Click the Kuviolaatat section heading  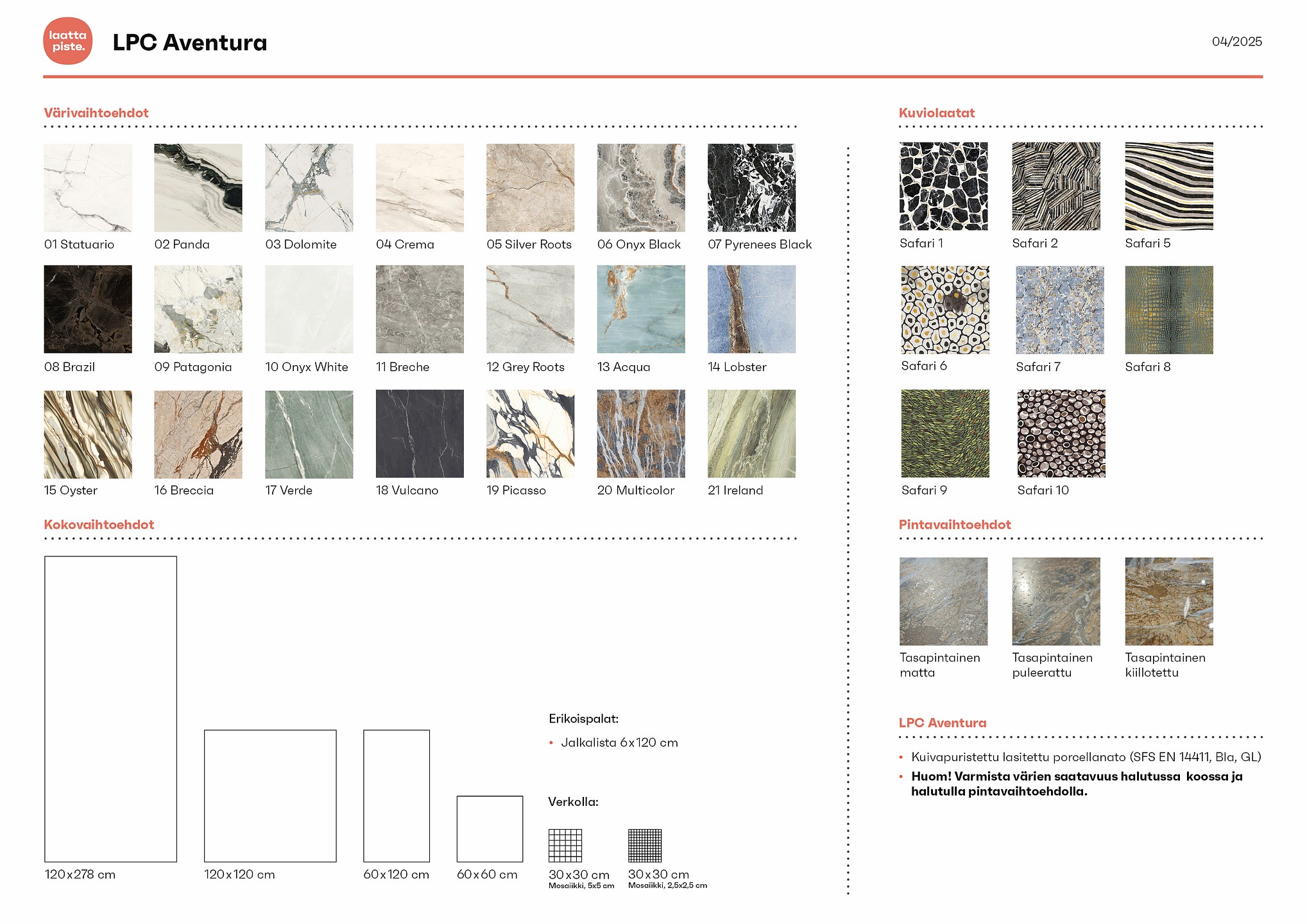point(937,113)
